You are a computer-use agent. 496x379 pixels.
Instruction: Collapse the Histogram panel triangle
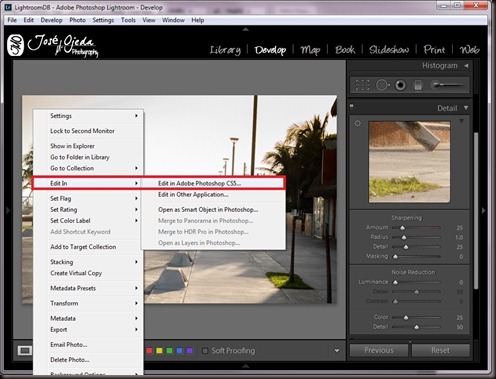466,66
